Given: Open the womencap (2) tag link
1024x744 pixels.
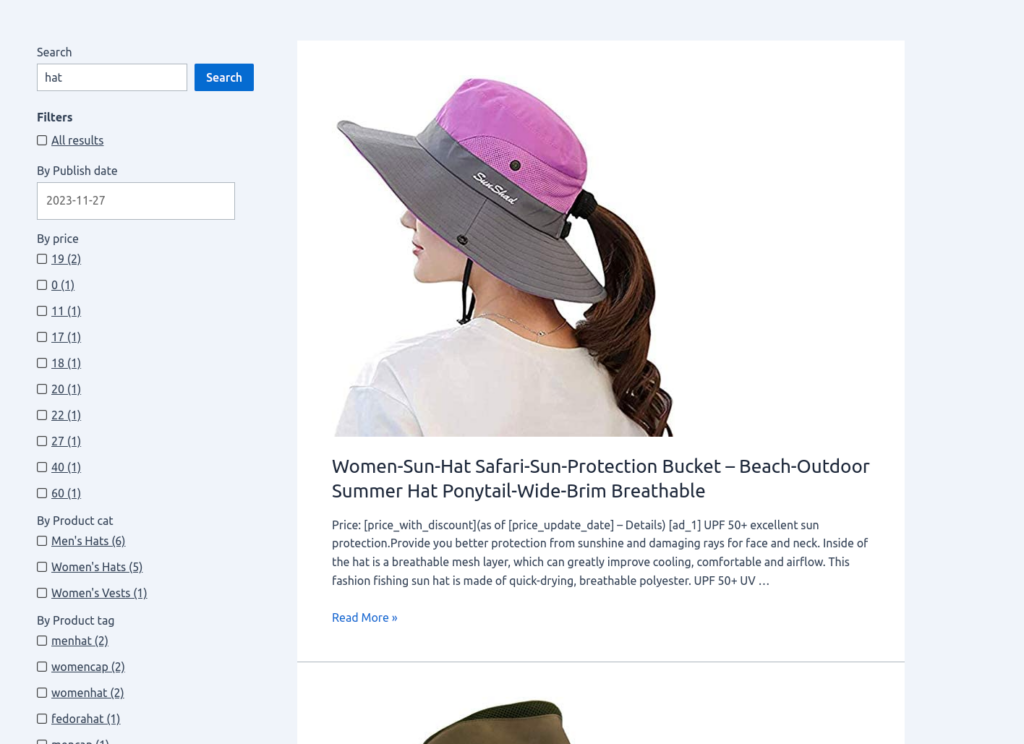Looking at the screenshot, I should tap(88, 667).
